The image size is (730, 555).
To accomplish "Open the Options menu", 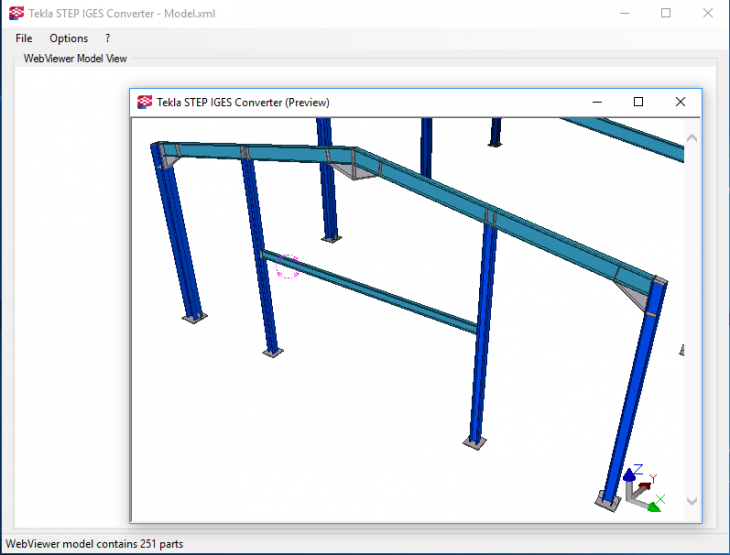I will coord(69,38).
